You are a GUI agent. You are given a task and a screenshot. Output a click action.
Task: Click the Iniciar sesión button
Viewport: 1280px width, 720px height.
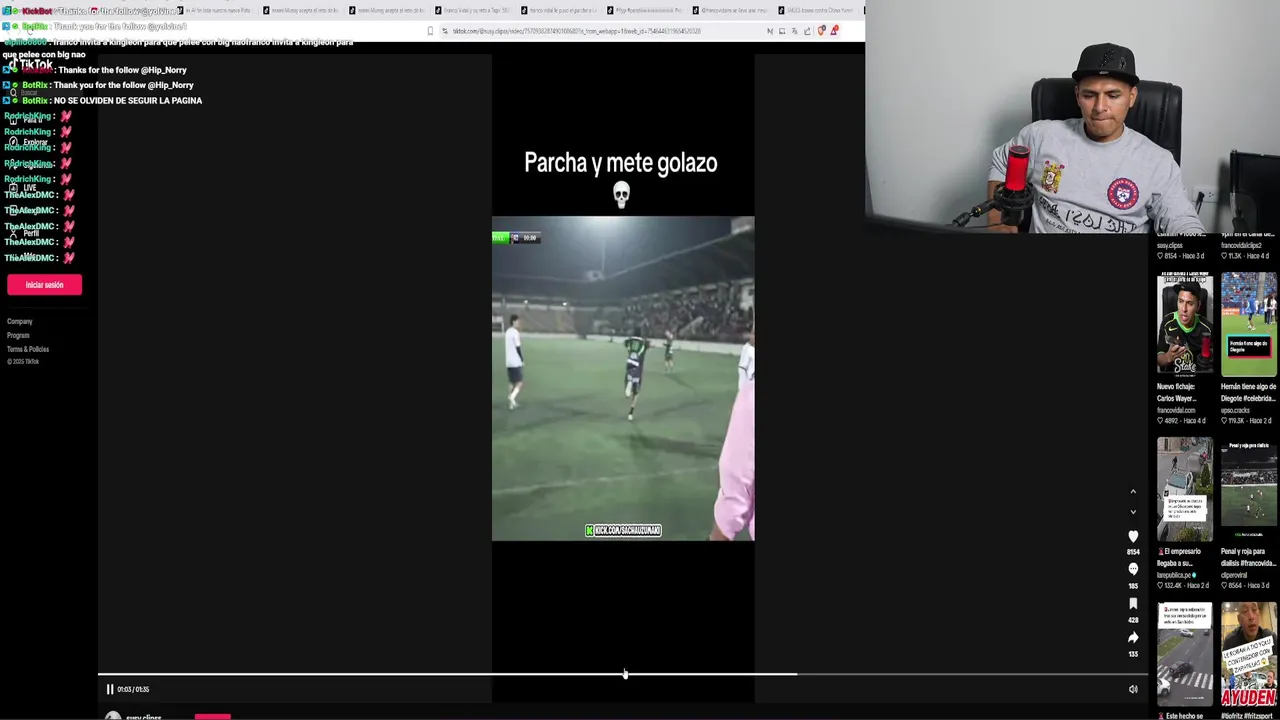(x=44, y=285)
